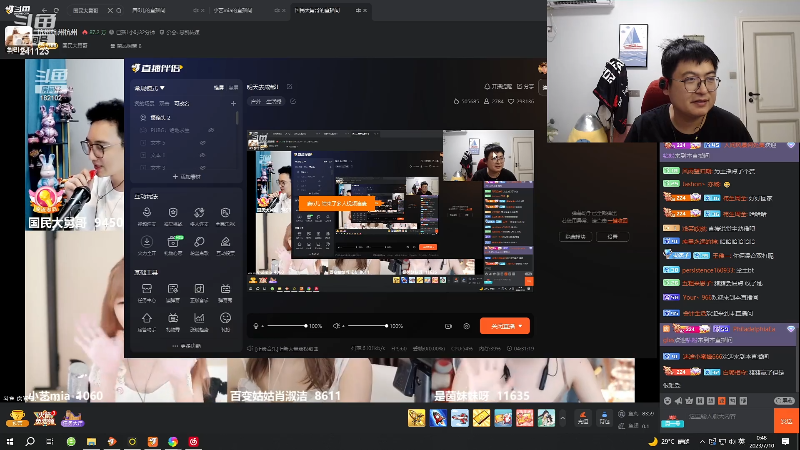Viewport: 800px width, 450px height.
Task: Click the magnifier search icon in top bar
Action: point(119,10)
